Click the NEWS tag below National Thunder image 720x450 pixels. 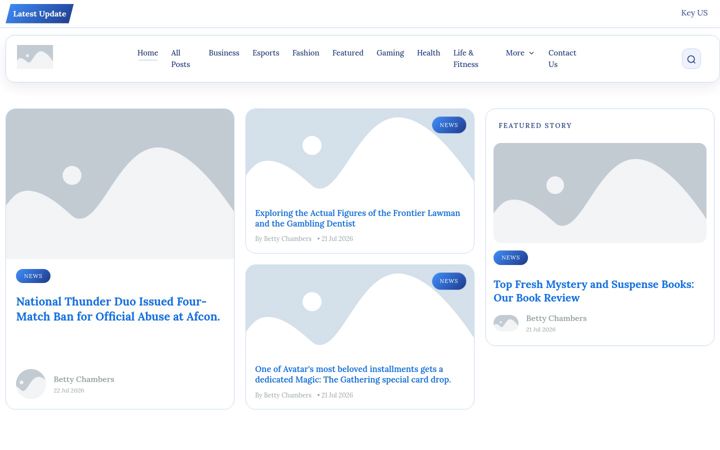pyautogui.click(x=33, y=276)
